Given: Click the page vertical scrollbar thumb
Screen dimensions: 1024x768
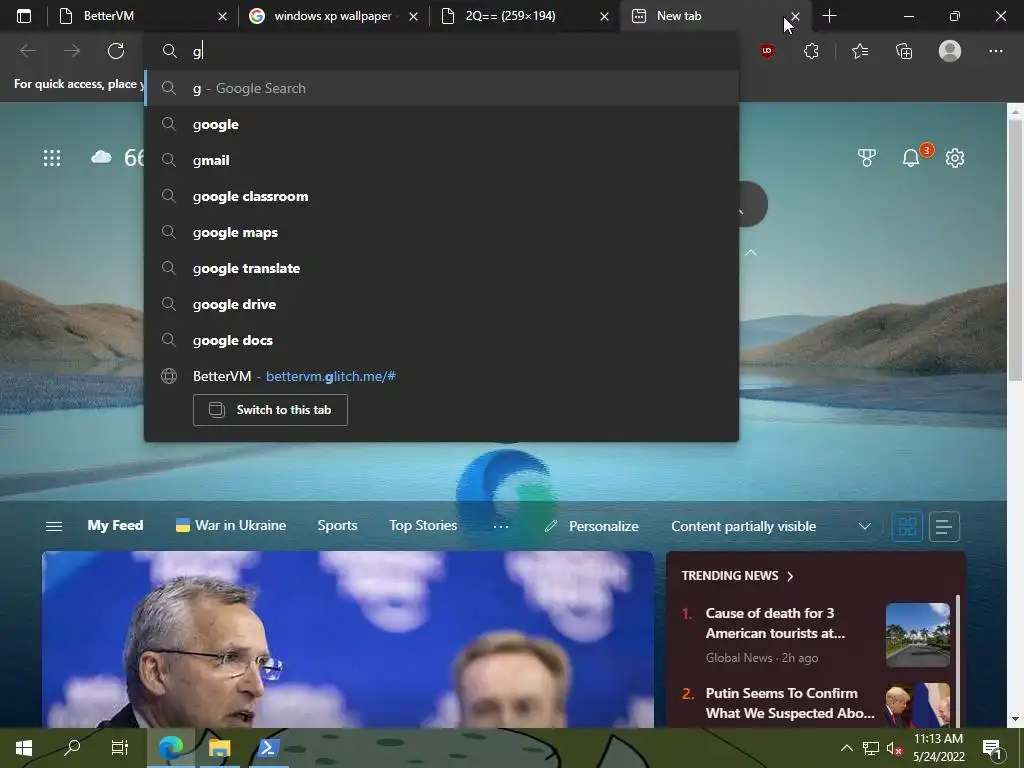Looking at the screenshot, I should (1015, 249).
